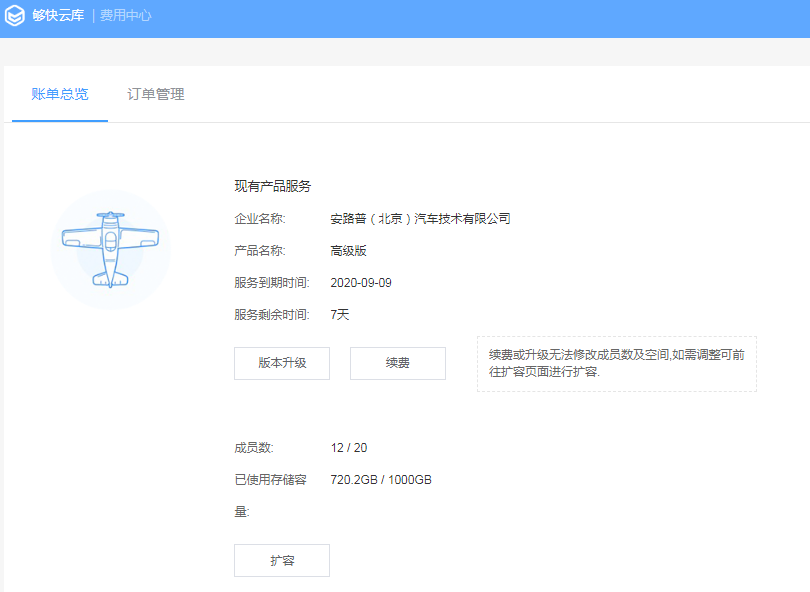Click the 够快云库 logo icon
Viewport: 810px width, 592px height.
[15, 15]
